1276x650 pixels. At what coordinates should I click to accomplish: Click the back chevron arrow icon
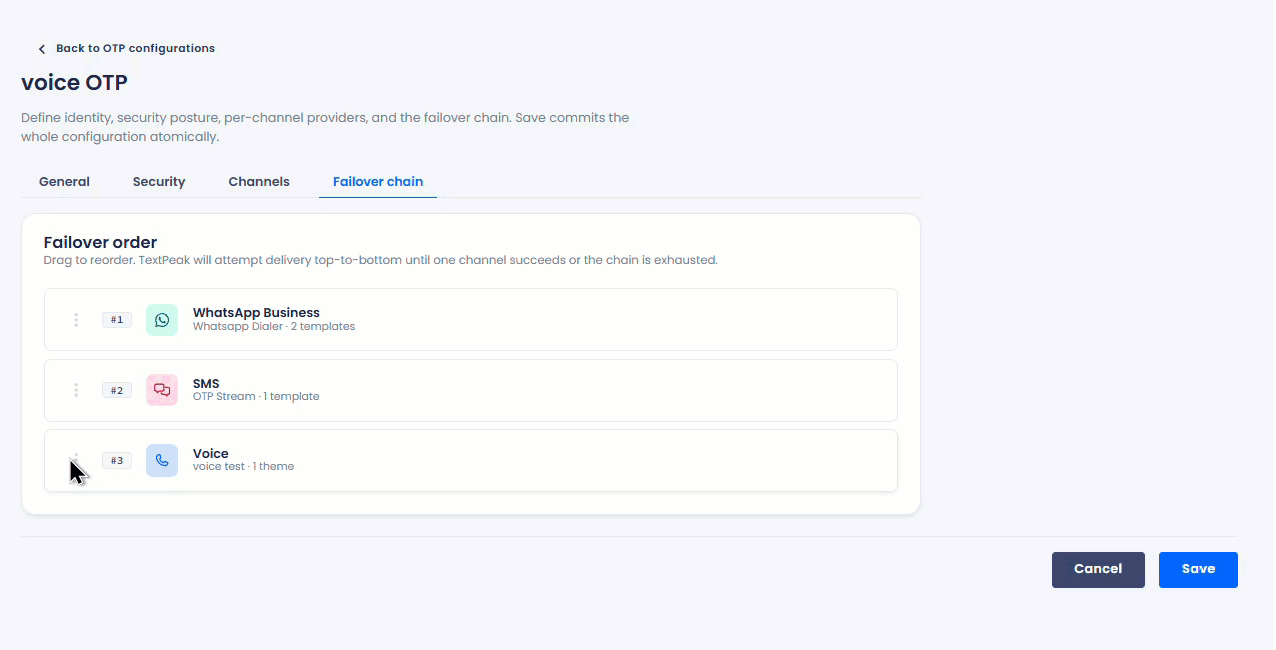[x=42, y=49]
